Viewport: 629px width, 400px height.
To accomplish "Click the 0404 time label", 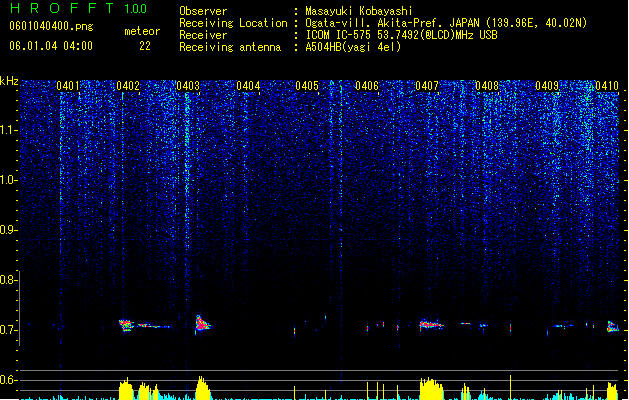I will click(248, 86).
